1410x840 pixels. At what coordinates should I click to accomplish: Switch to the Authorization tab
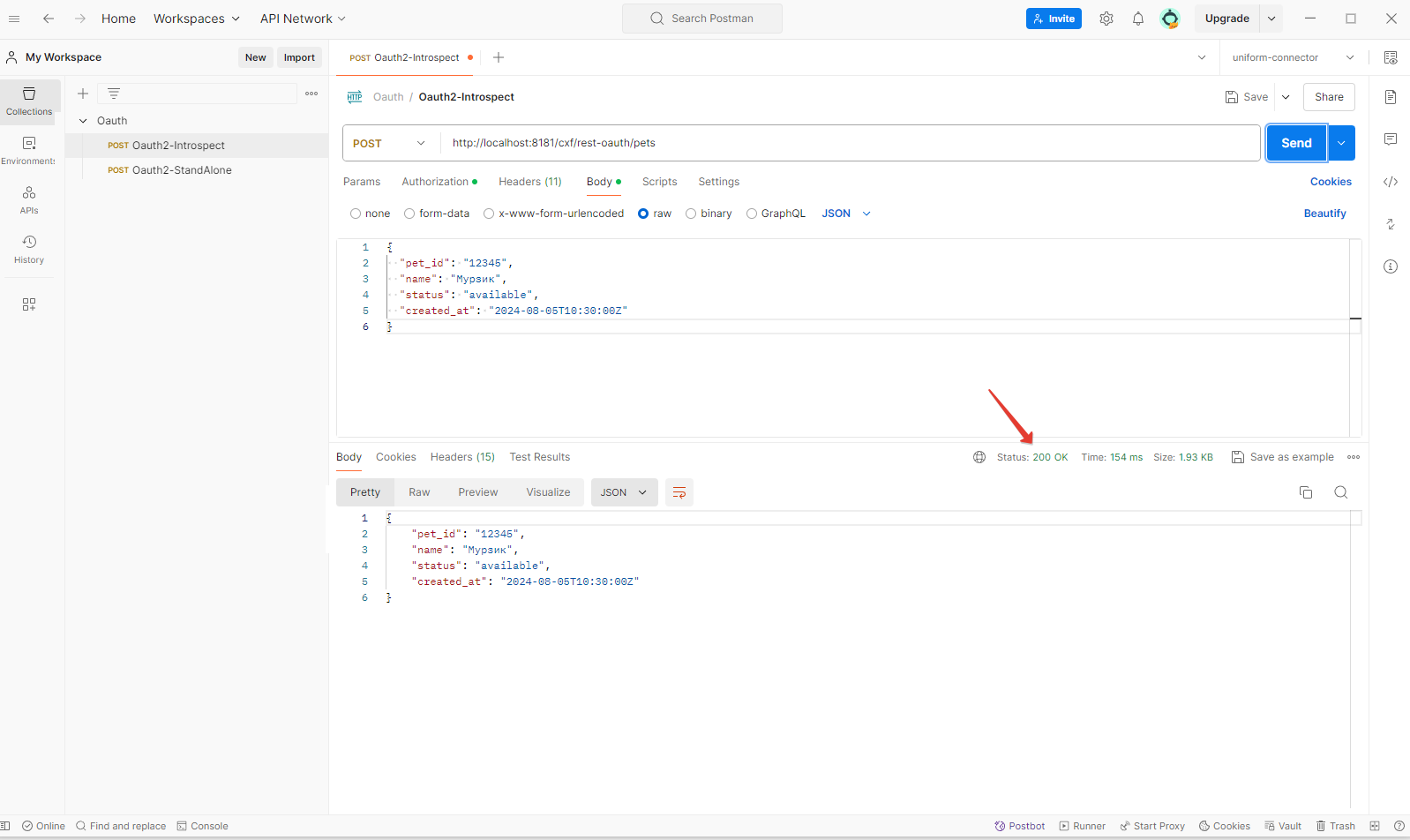439,182
